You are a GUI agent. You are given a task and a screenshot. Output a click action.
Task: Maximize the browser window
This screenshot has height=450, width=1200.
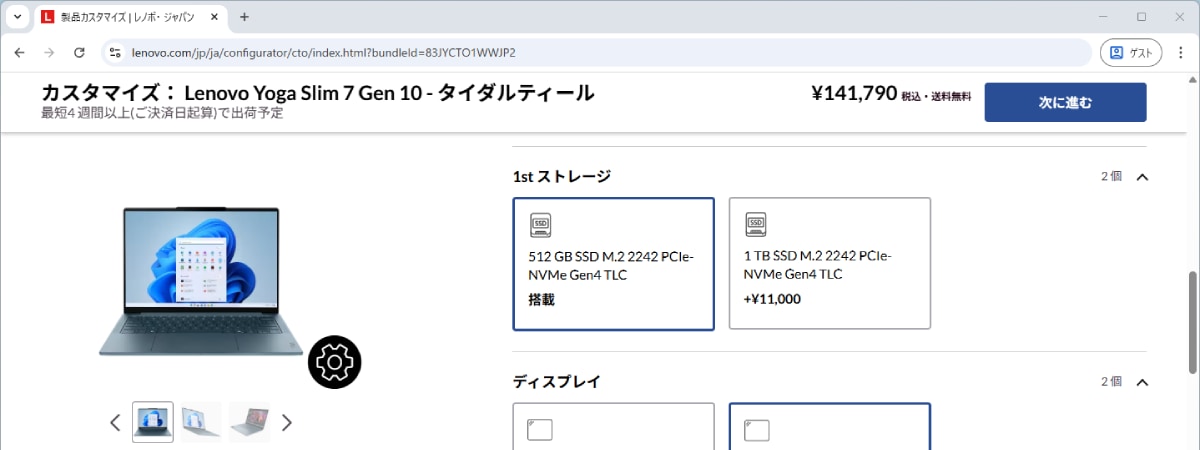click(1141, 17)
